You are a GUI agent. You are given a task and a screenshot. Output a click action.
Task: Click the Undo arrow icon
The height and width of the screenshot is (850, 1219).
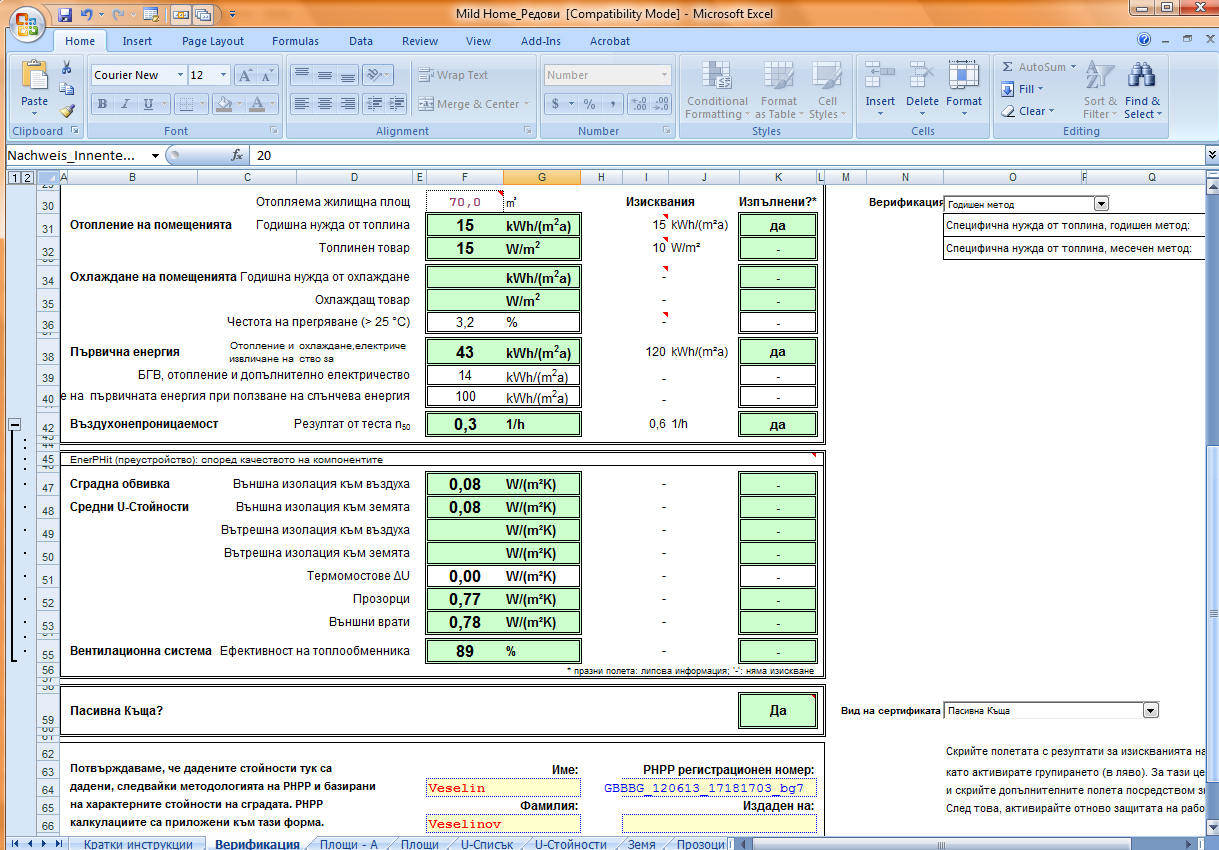(x=87, y=15)
